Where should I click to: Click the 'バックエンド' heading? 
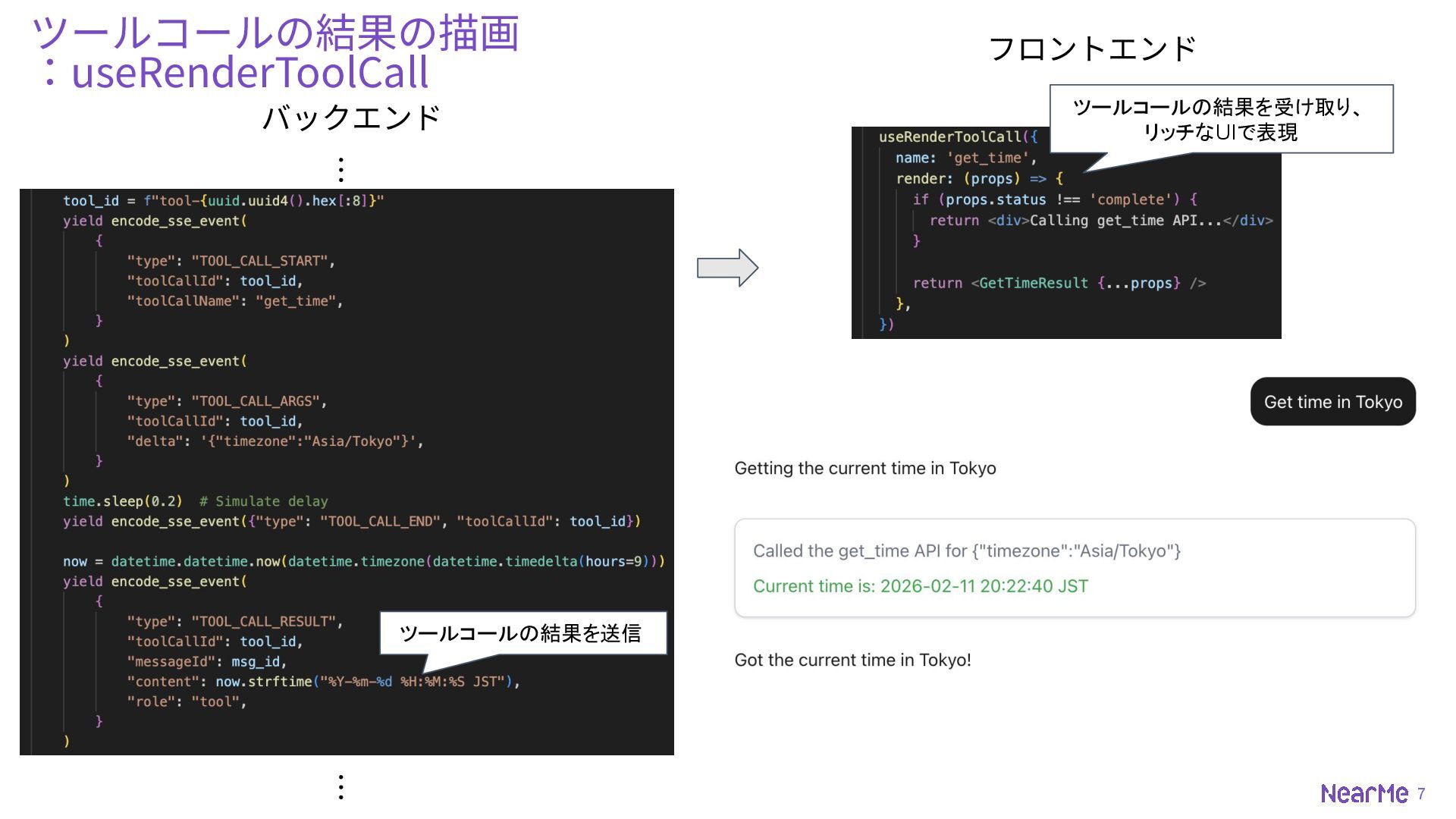(351, 118)
